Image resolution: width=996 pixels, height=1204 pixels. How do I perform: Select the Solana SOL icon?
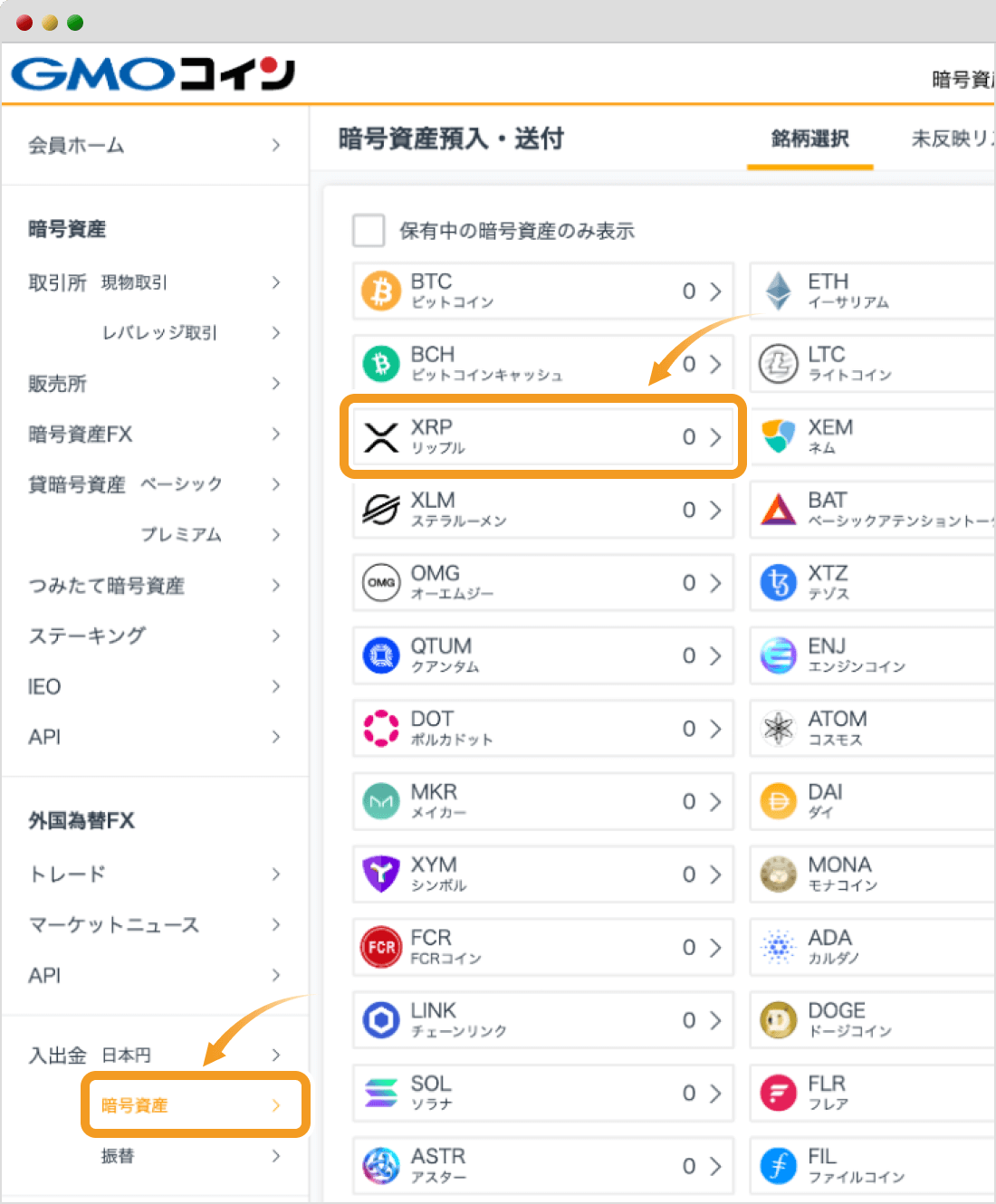(x=381, y=1094)
